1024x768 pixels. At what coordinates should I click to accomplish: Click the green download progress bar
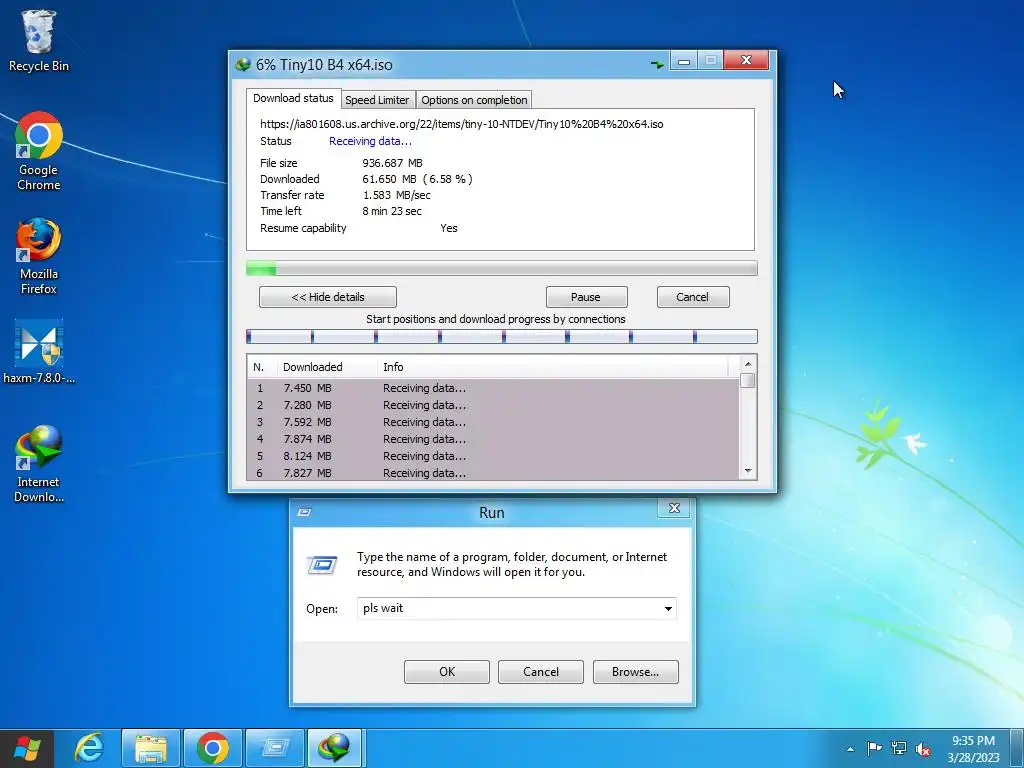[502, 268]
